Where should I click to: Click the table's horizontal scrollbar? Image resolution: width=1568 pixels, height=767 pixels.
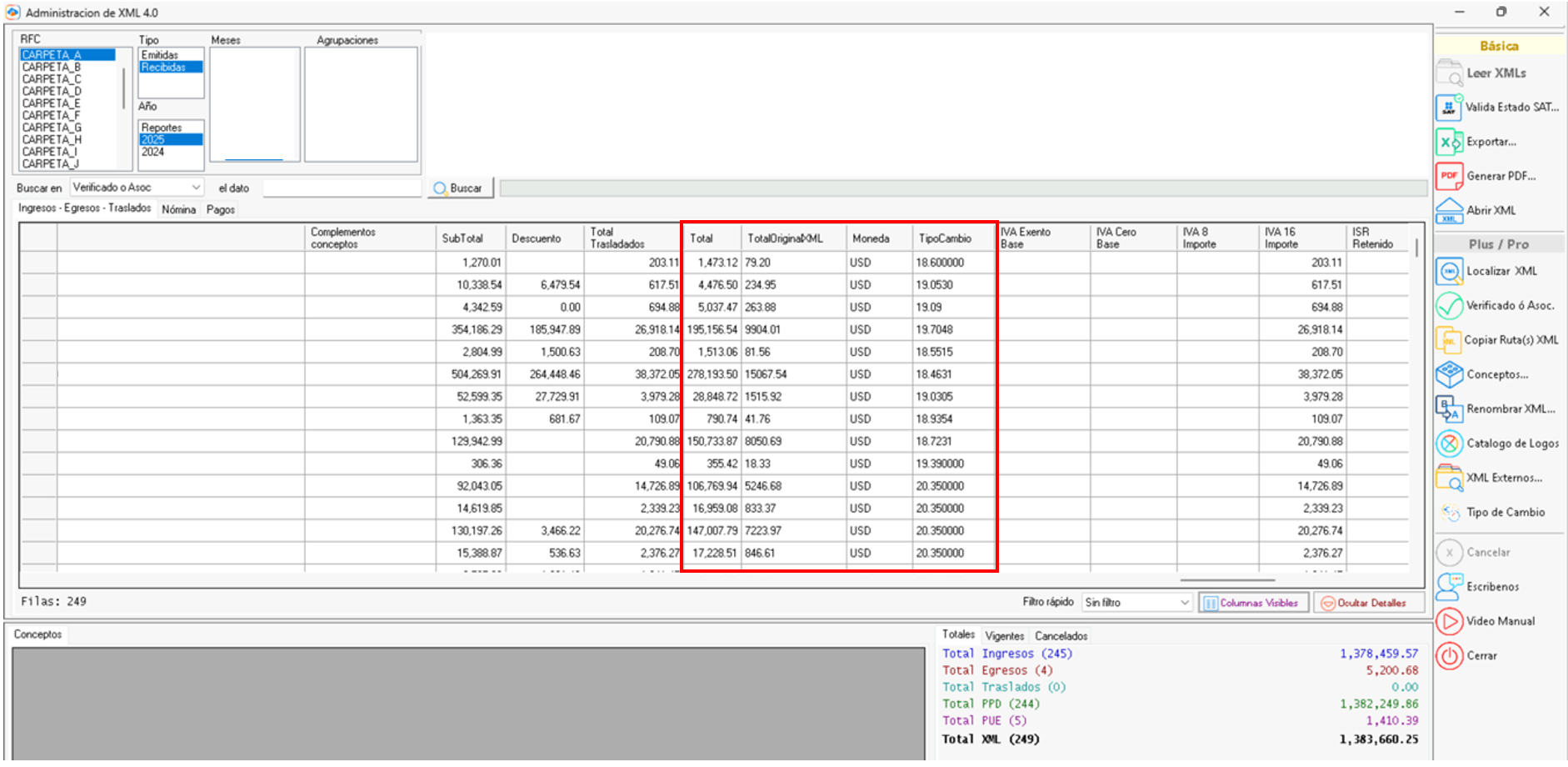tap(1226, 580)
